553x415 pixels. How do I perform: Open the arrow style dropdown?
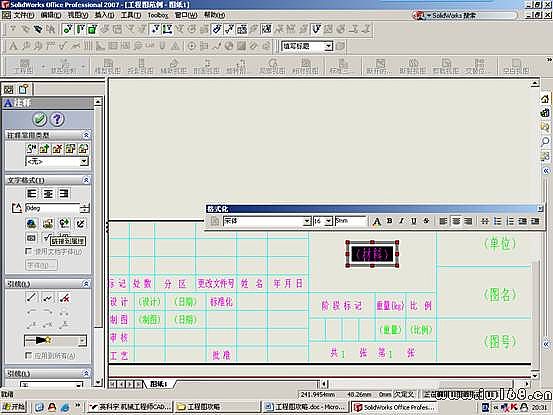(82, 341)
